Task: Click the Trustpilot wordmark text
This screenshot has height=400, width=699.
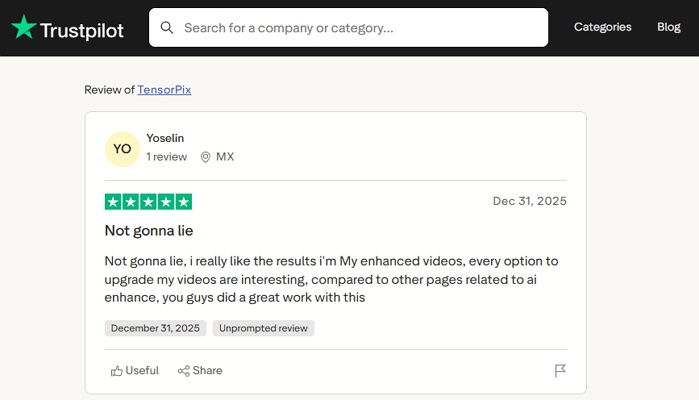Action: point(82,30)
